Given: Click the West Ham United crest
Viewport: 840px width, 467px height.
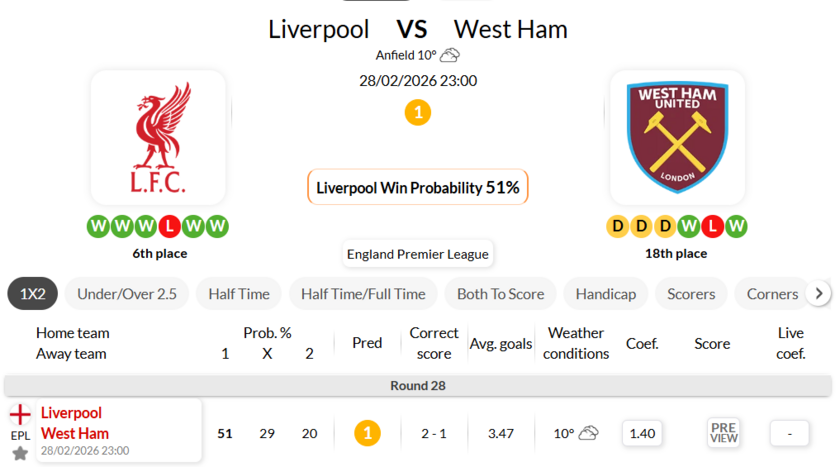Looking at the screenshot, I should point(677,137).
